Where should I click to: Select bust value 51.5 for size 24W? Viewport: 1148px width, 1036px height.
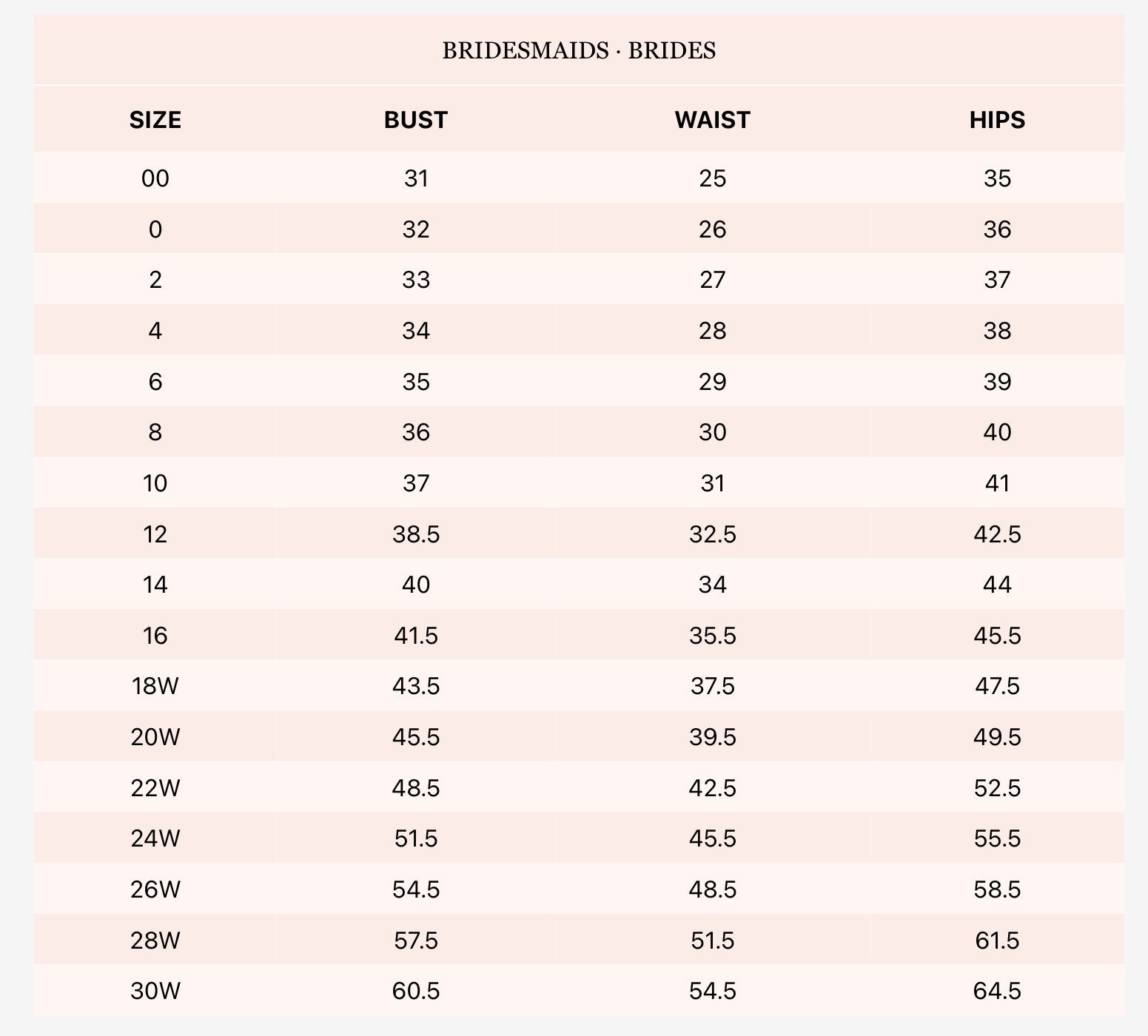click(x=416, y=838)
